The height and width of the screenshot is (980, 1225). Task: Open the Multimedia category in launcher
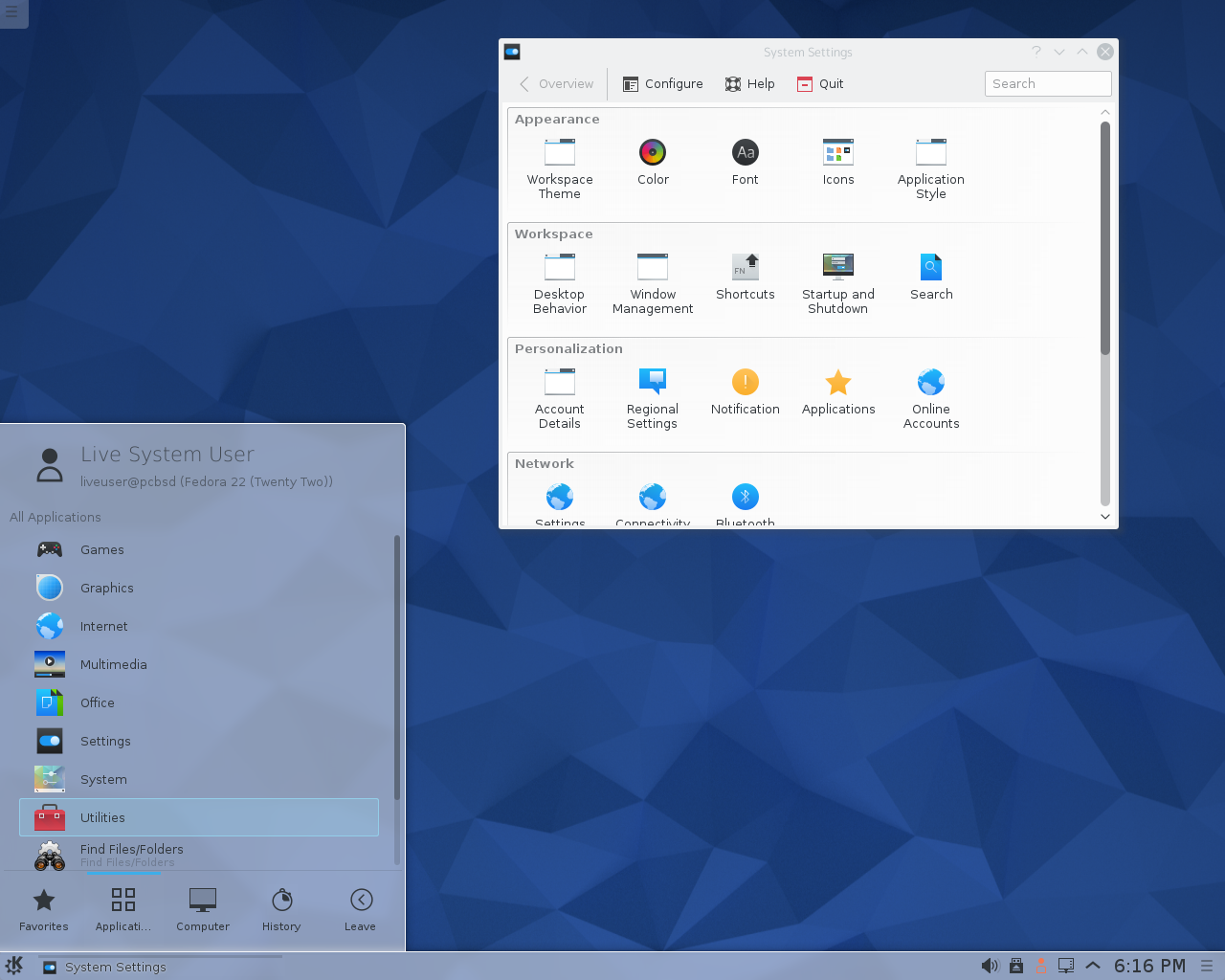point(199,664)
